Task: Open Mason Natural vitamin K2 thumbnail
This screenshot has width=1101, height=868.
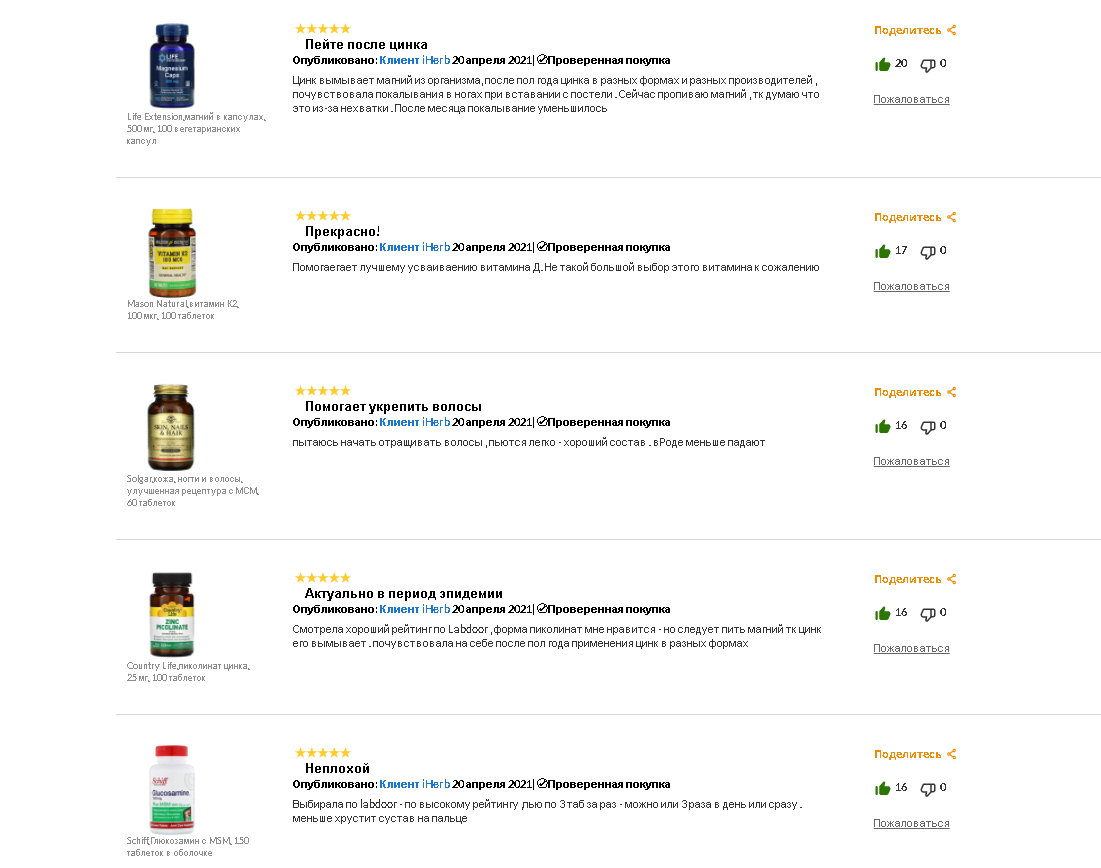Action: click(172, 253)
